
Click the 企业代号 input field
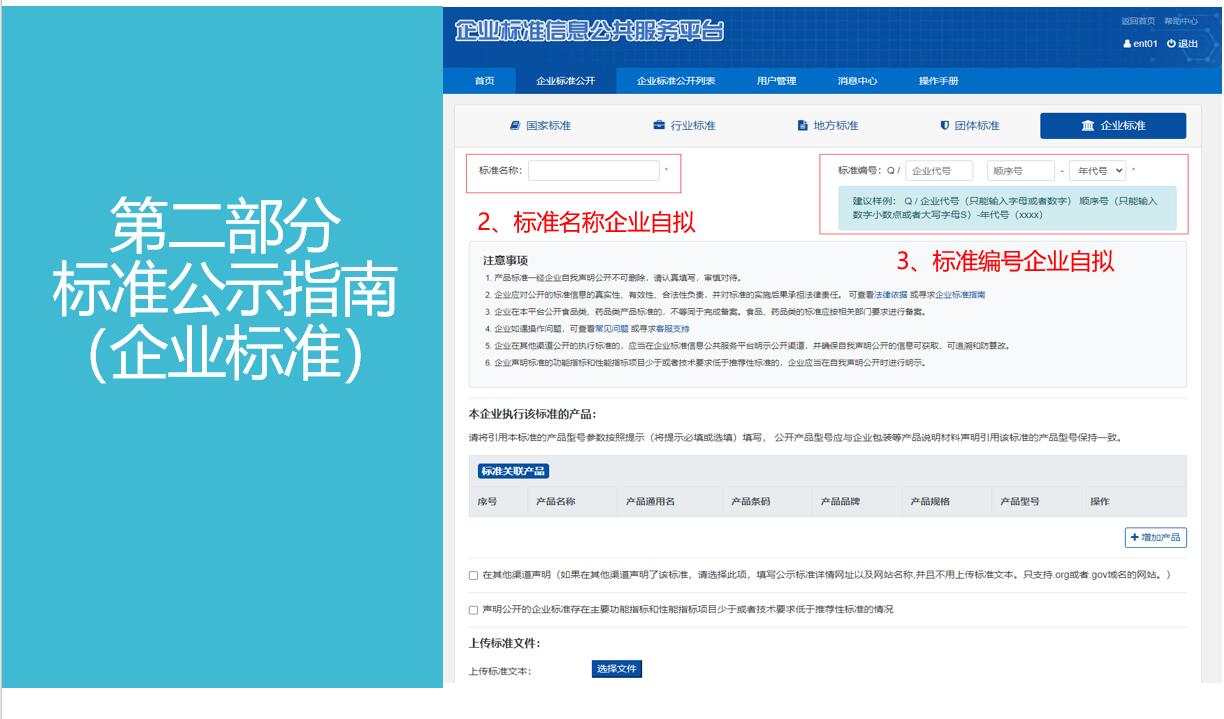(939, 171)
